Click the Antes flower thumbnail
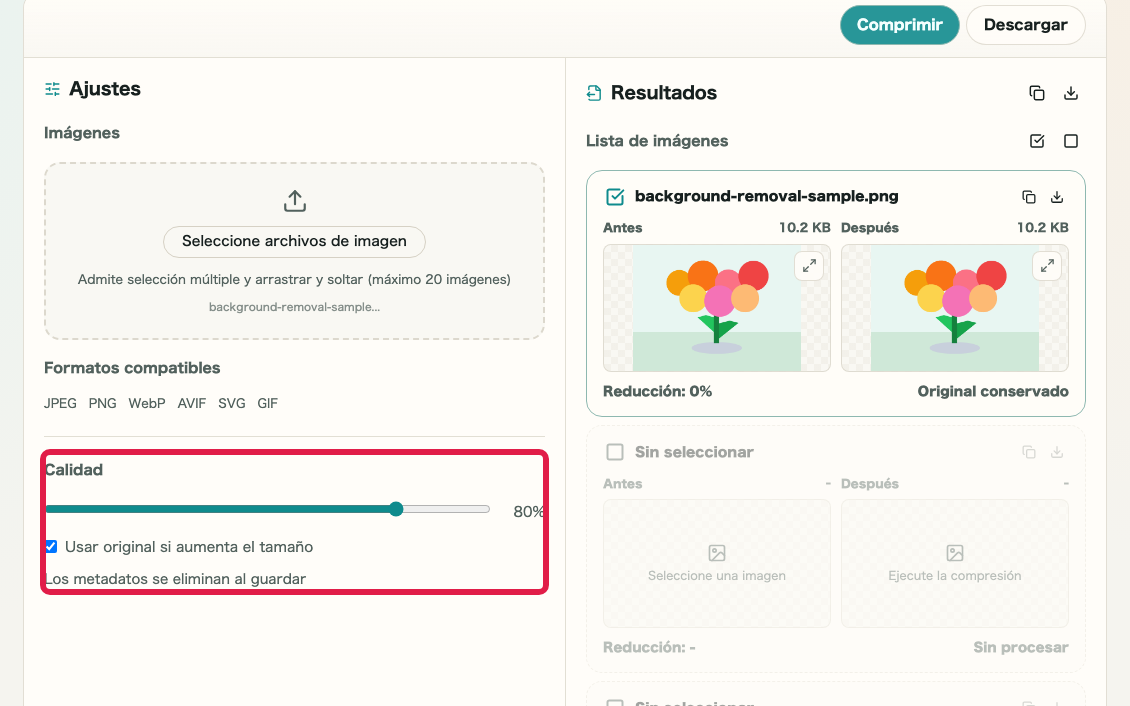 (716, 308)
